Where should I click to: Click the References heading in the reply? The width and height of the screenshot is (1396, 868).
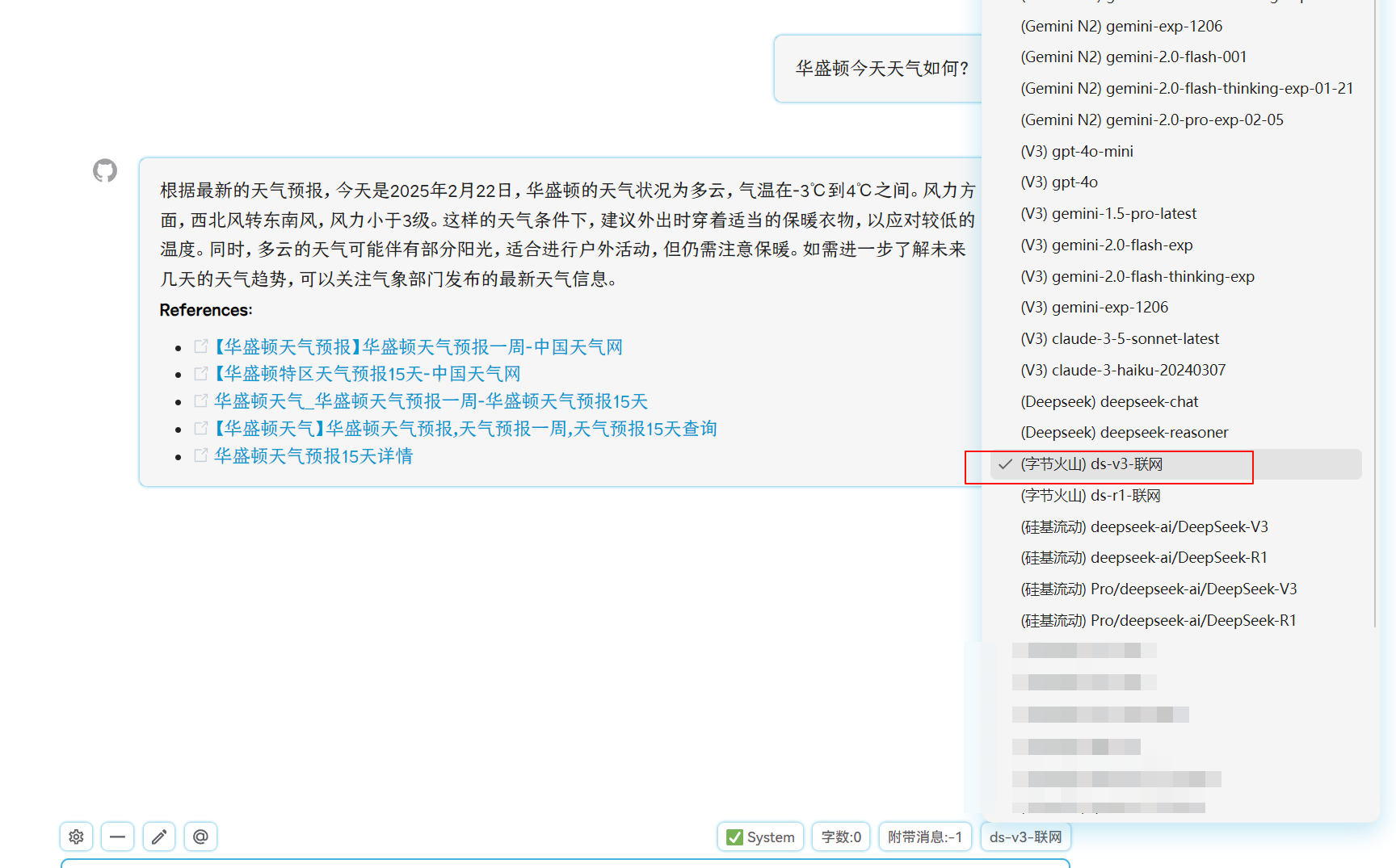(206, 310)
